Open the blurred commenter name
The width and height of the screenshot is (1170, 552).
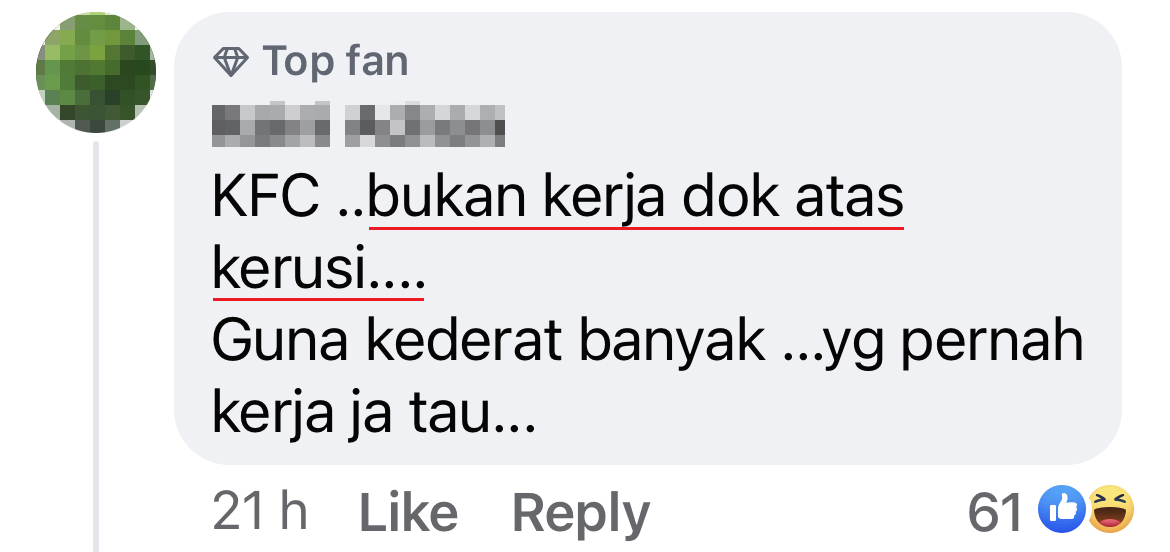358,125
